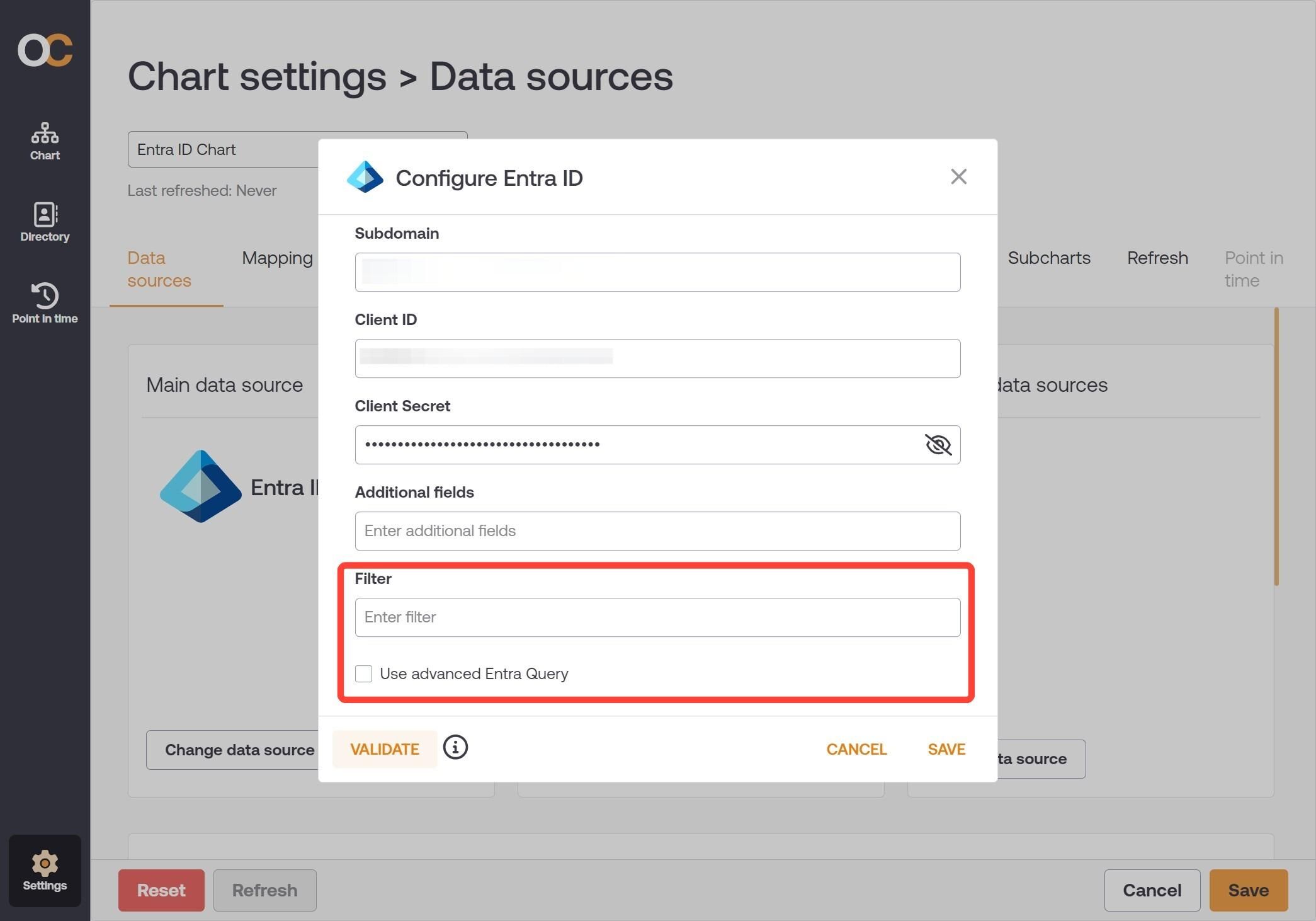Click the VALIDATE button
The height and width of the screenshot is (921, 1316).
(385, 749)
